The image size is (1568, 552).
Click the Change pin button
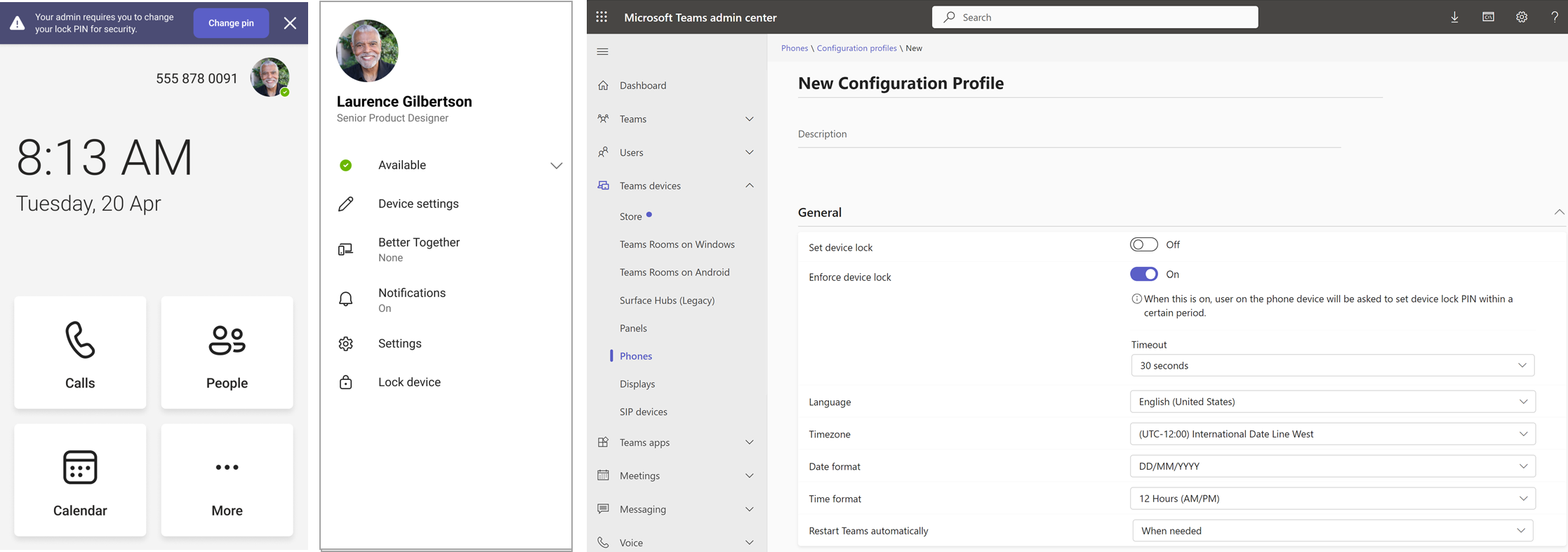click(231, 23)
